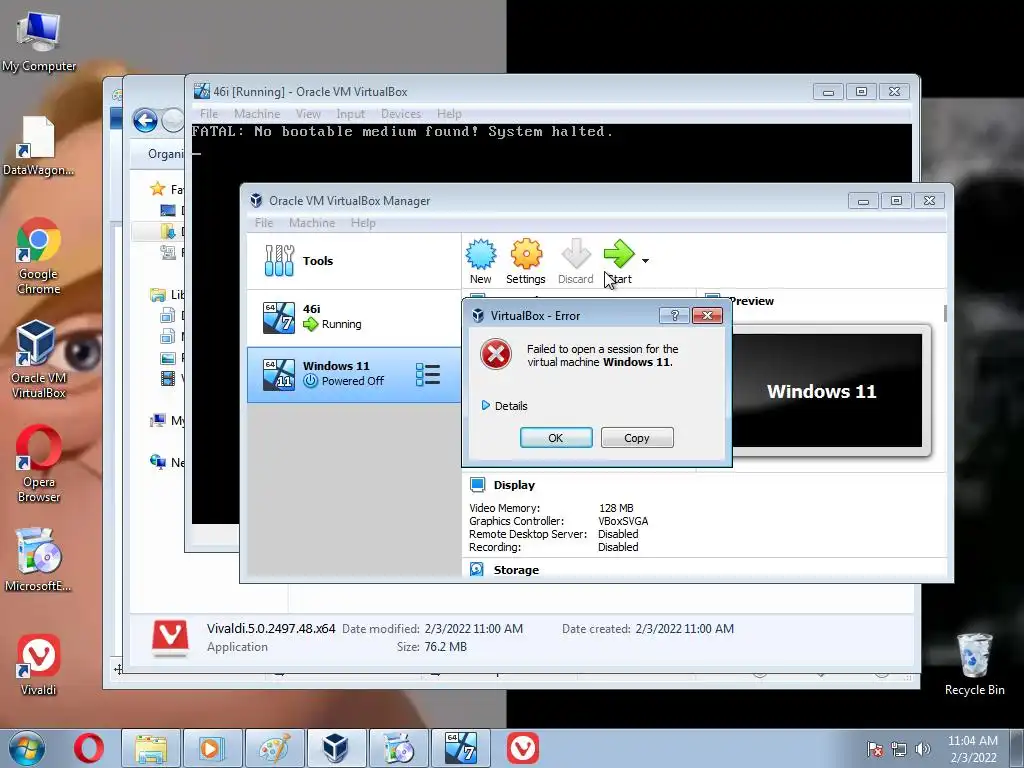1024x768 pixels.
Task: Click the Paint taskbar icon
Action: point(274,748)
